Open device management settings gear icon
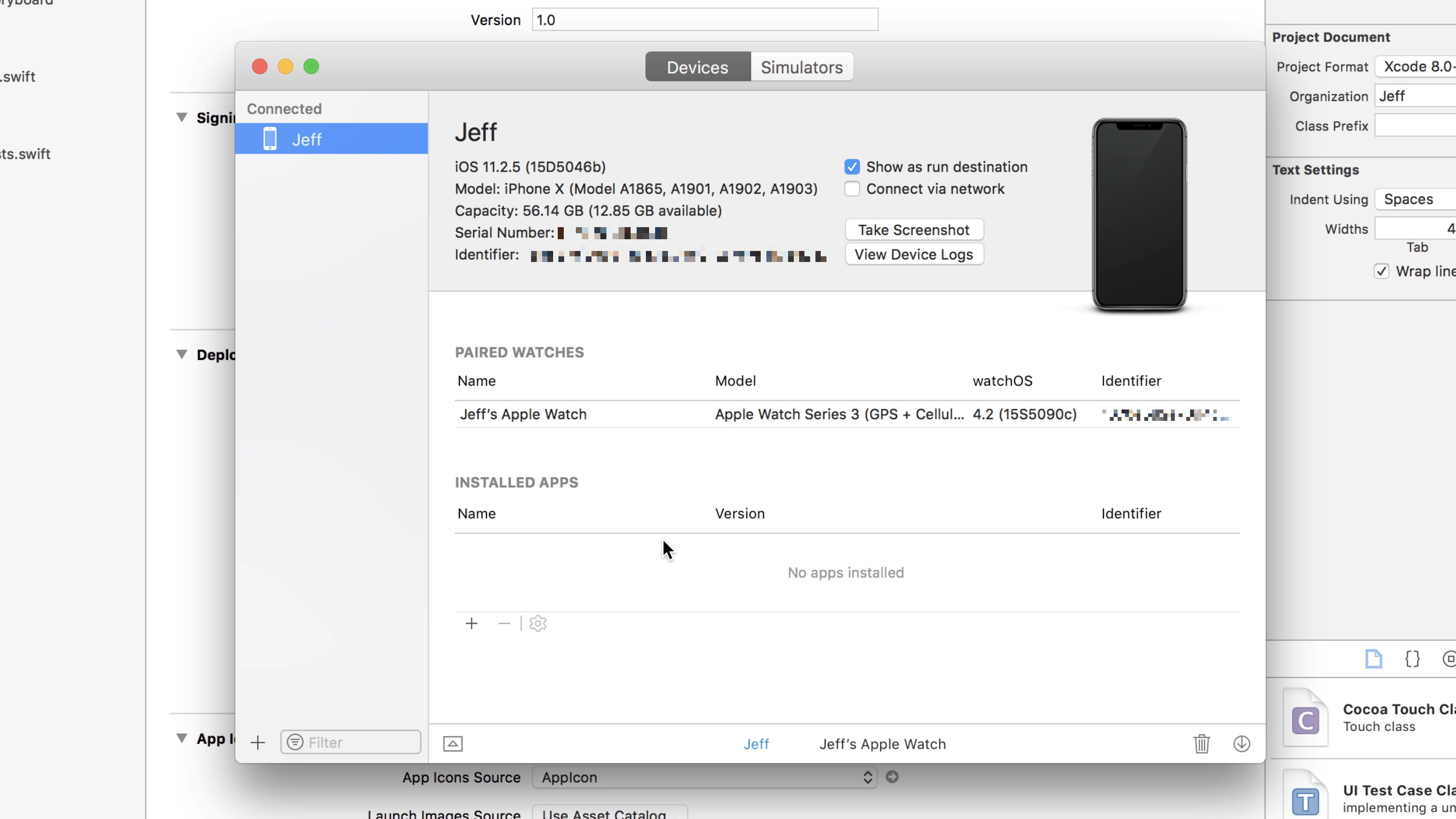This screenshot has height=819, width=1456. 537,623
